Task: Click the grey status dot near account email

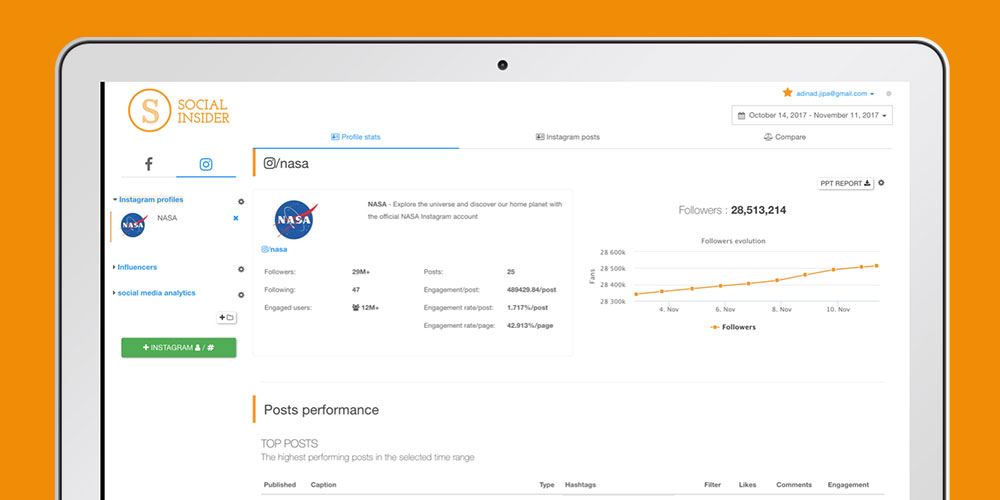Action: point(889,94)
